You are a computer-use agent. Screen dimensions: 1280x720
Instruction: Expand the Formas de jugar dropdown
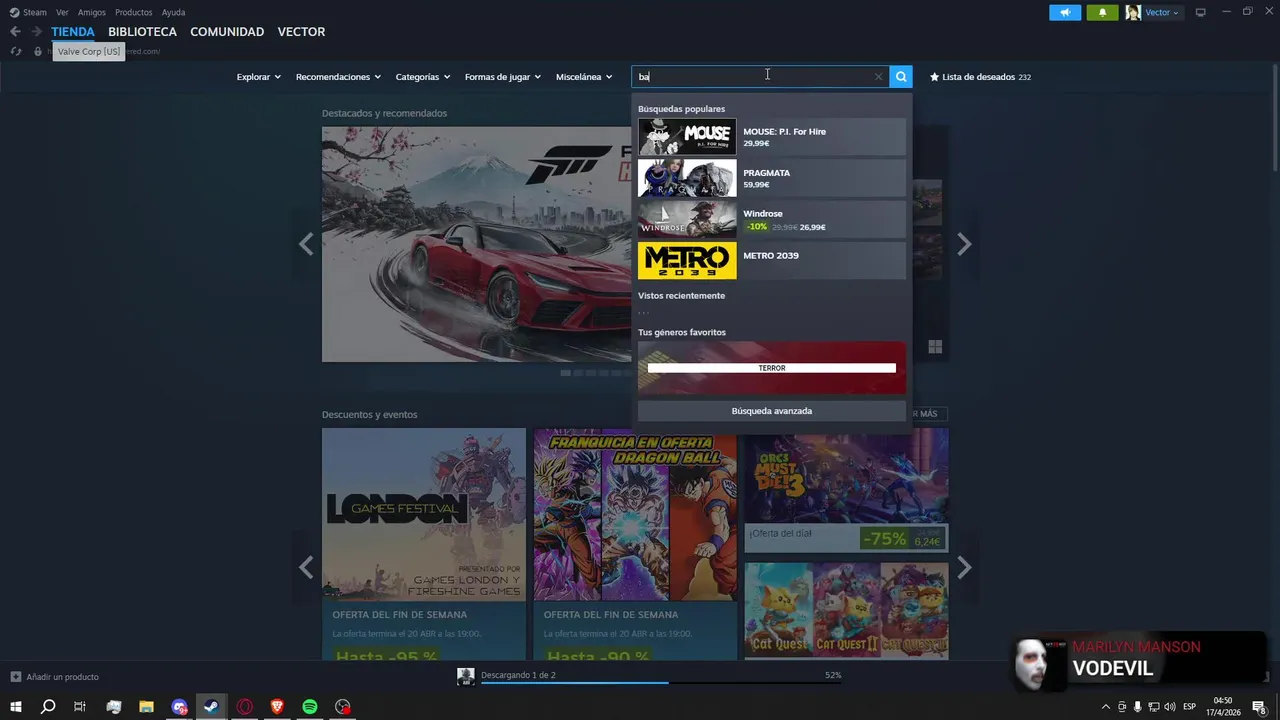(x=502, y=77)
